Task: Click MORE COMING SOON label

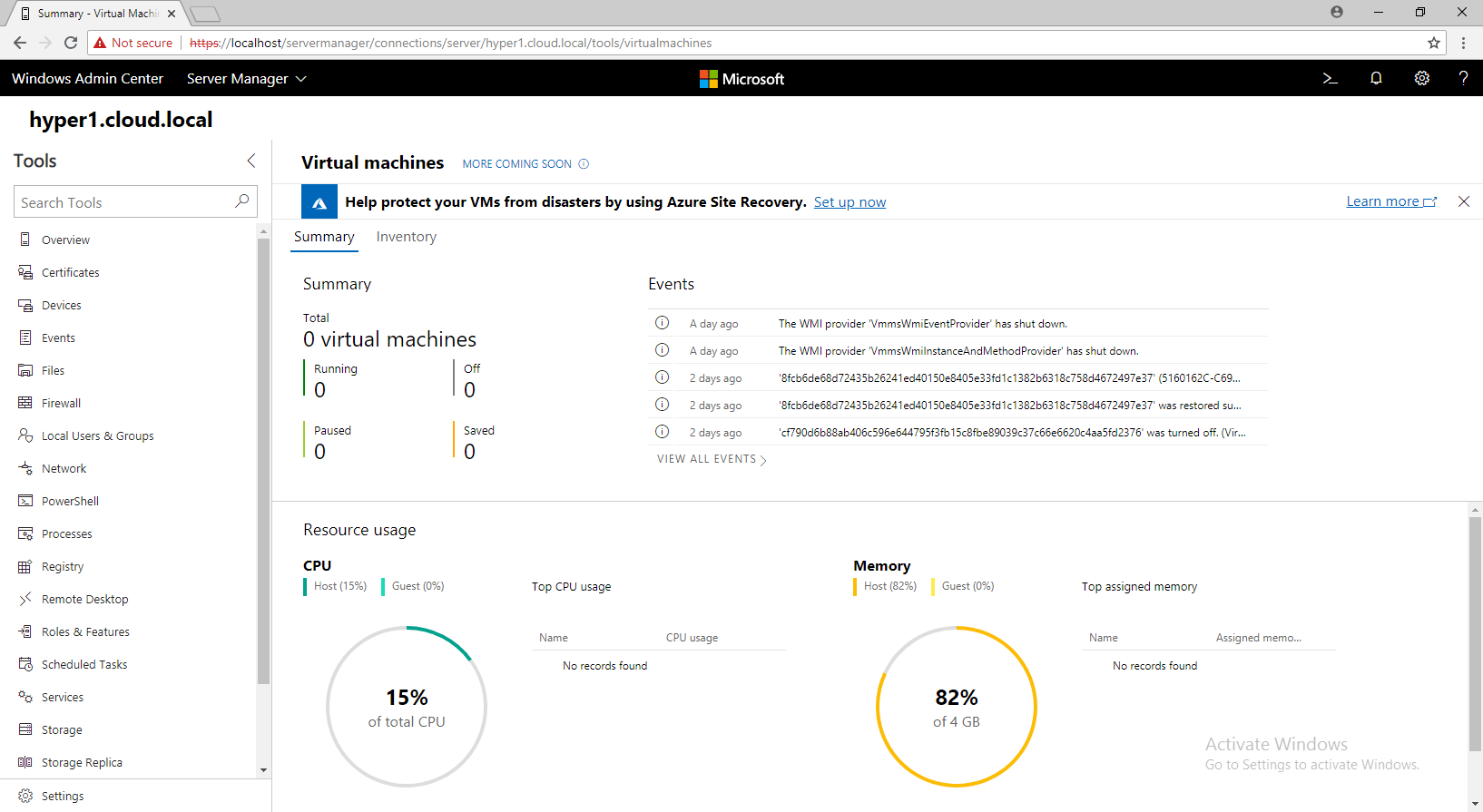Action: (517, 164)
